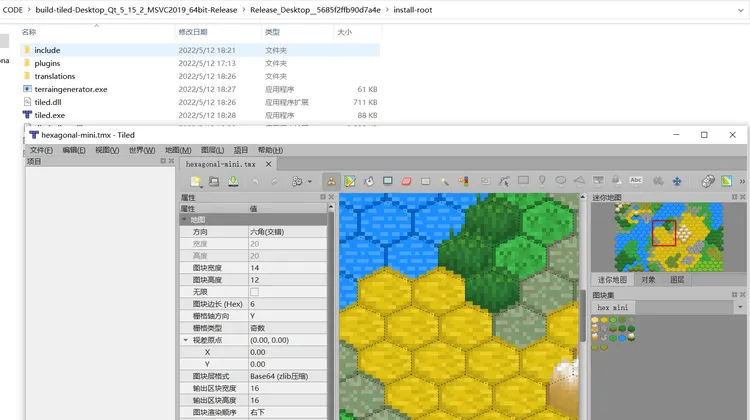Select terraingenerator.exe in Explorer file list

click(x=71, y=89)
